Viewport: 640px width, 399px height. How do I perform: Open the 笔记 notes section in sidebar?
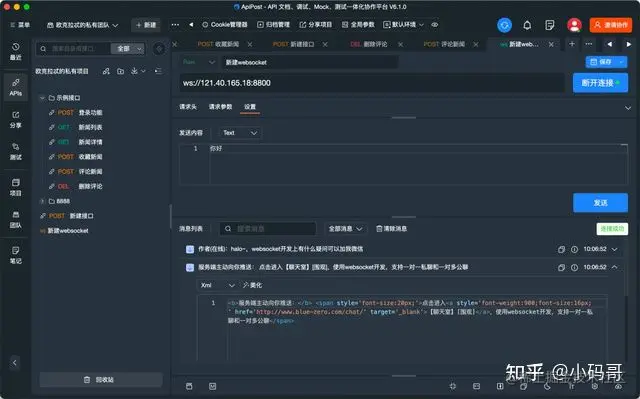(16, 255)
